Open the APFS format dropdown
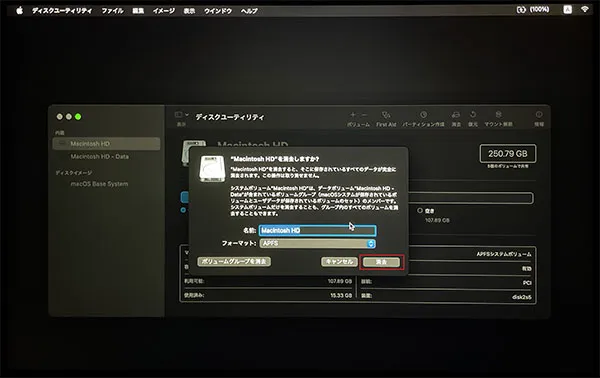 [x=318, y=243]
